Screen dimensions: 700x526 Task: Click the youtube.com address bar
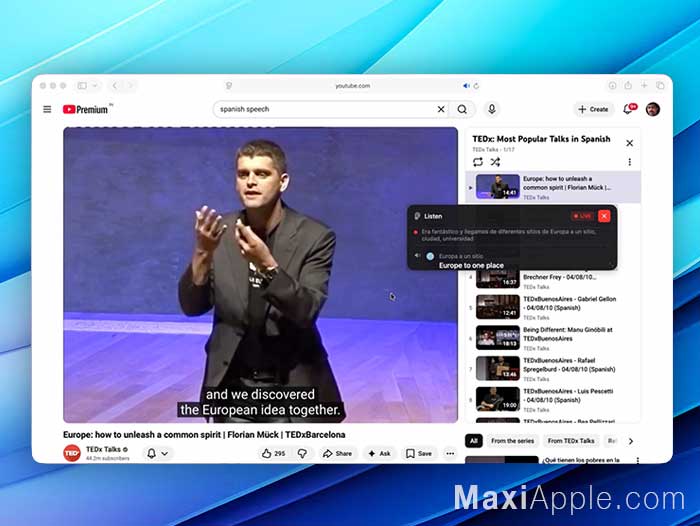point(353,86)
